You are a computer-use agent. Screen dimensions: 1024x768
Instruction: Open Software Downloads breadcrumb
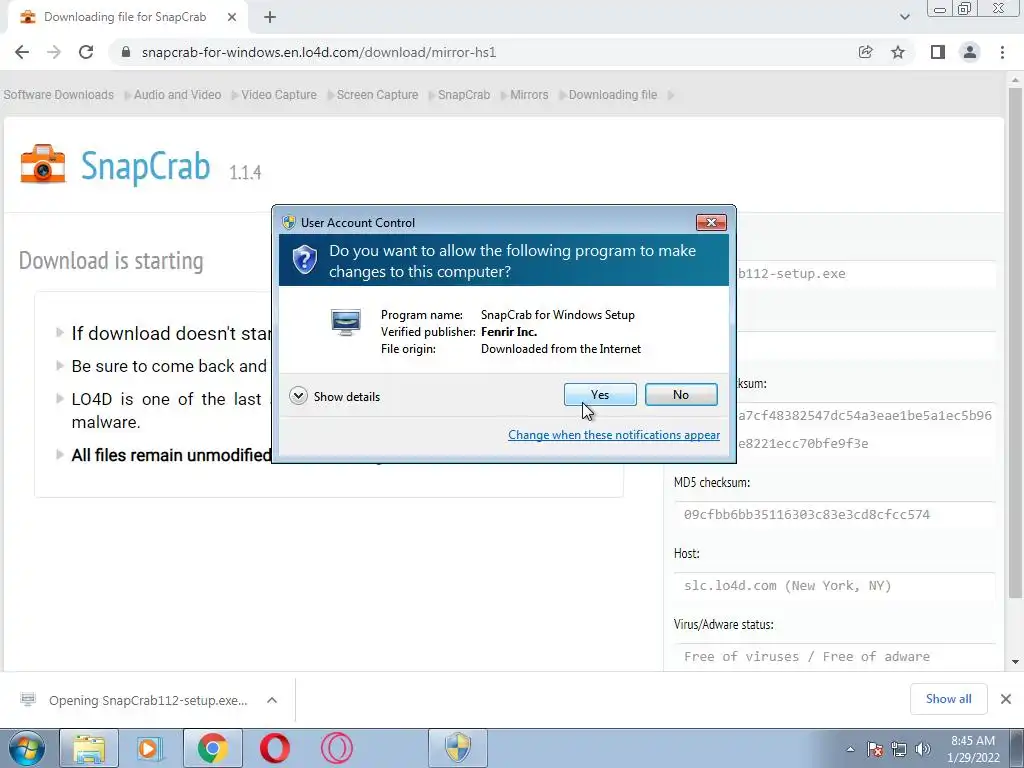(59, 95)
